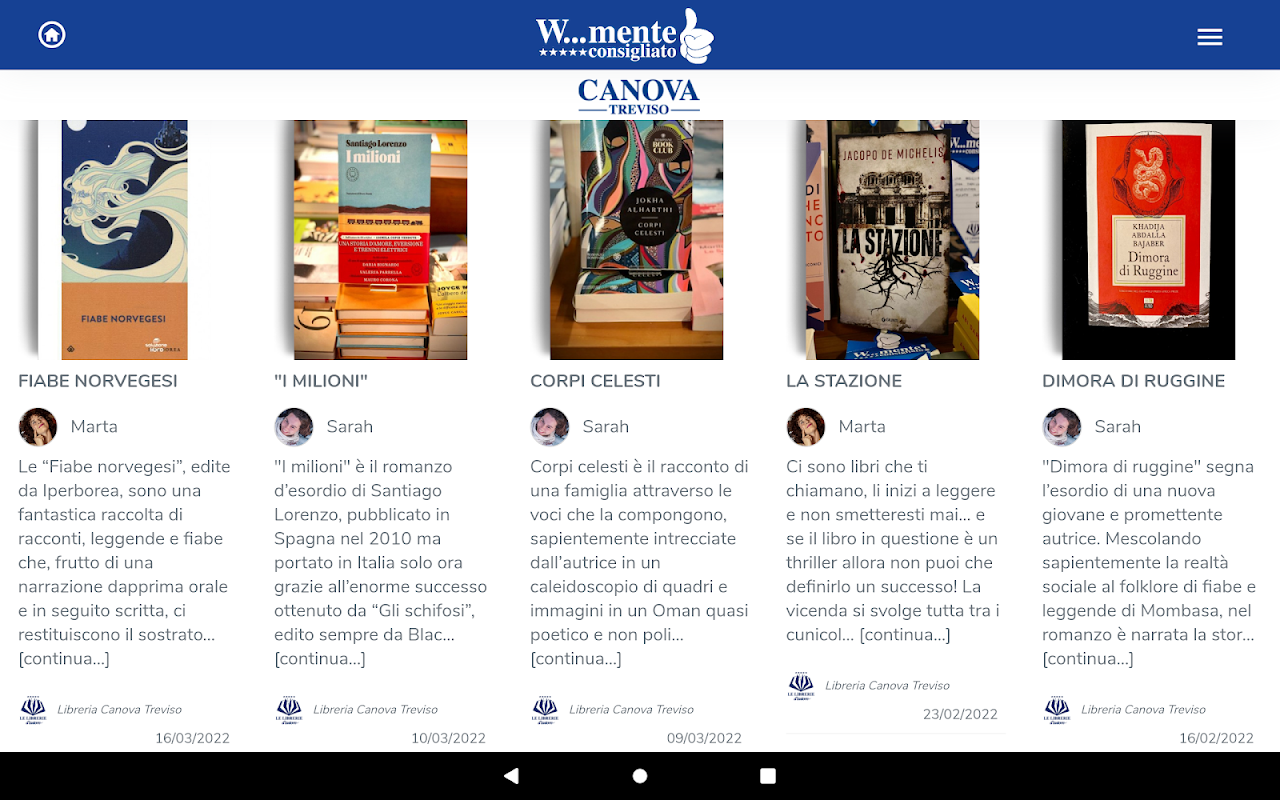This screenshot has width=1280, height=800.
Task: Click the Canova Treviso logo
Action: click(x=639, y=97)
